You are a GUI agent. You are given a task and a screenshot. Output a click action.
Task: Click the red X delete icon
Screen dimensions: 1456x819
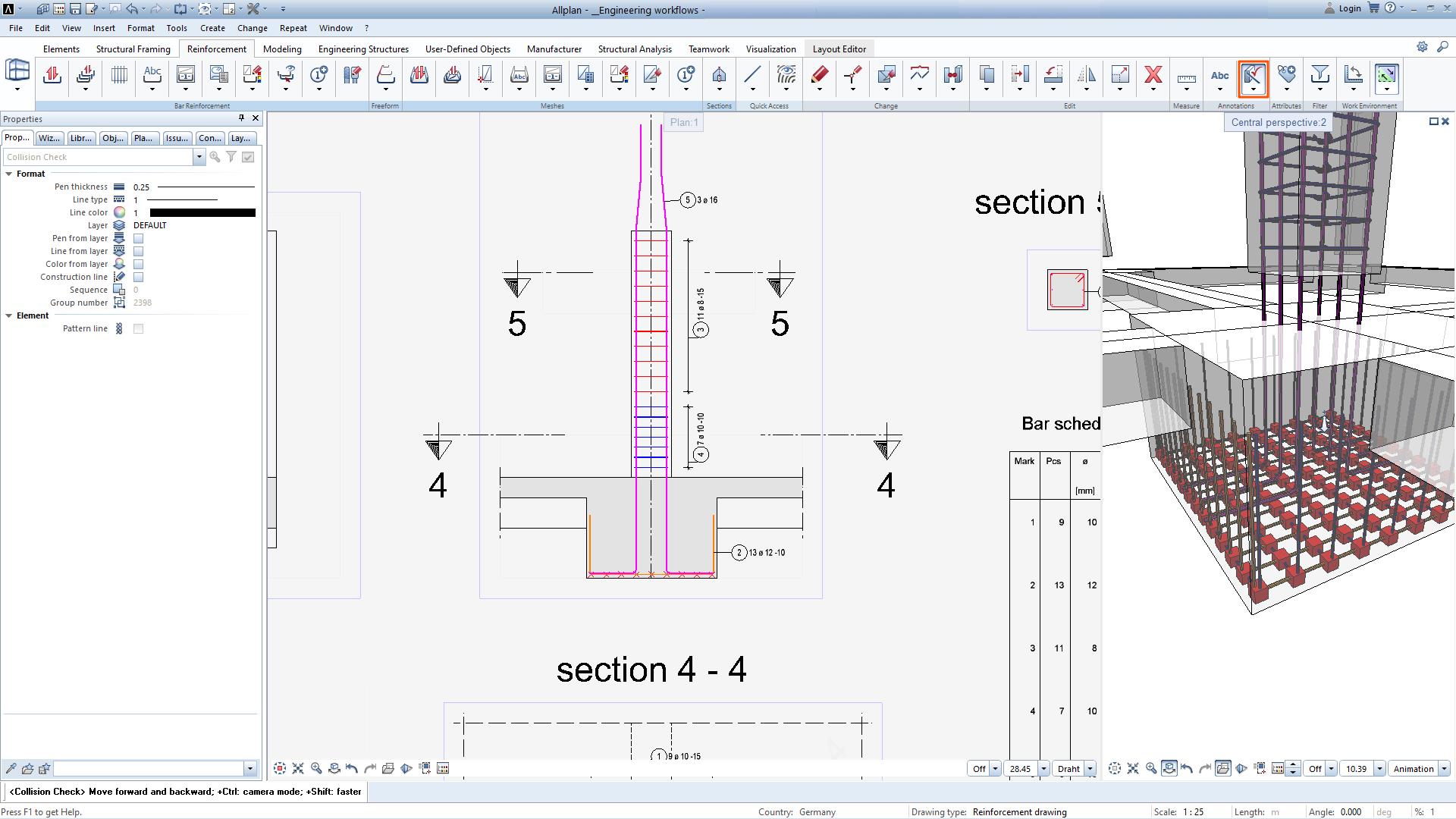pyautogui.click(x=1153, y=75)
